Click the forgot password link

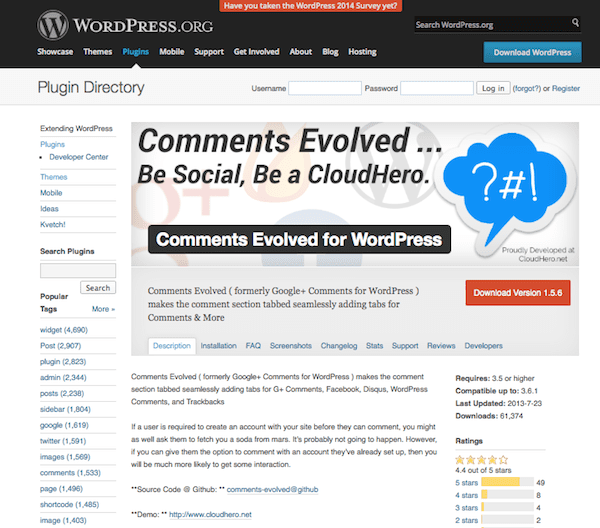(x=527, y=88)
